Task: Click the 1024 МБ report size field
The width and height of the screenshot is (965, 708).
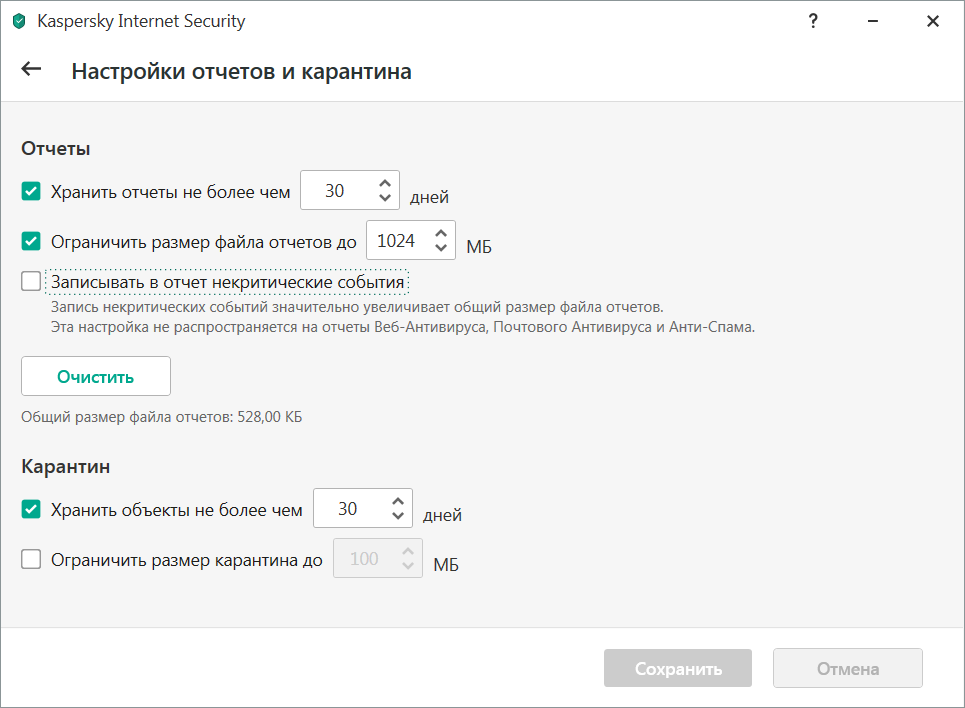Action: (397, 241)
